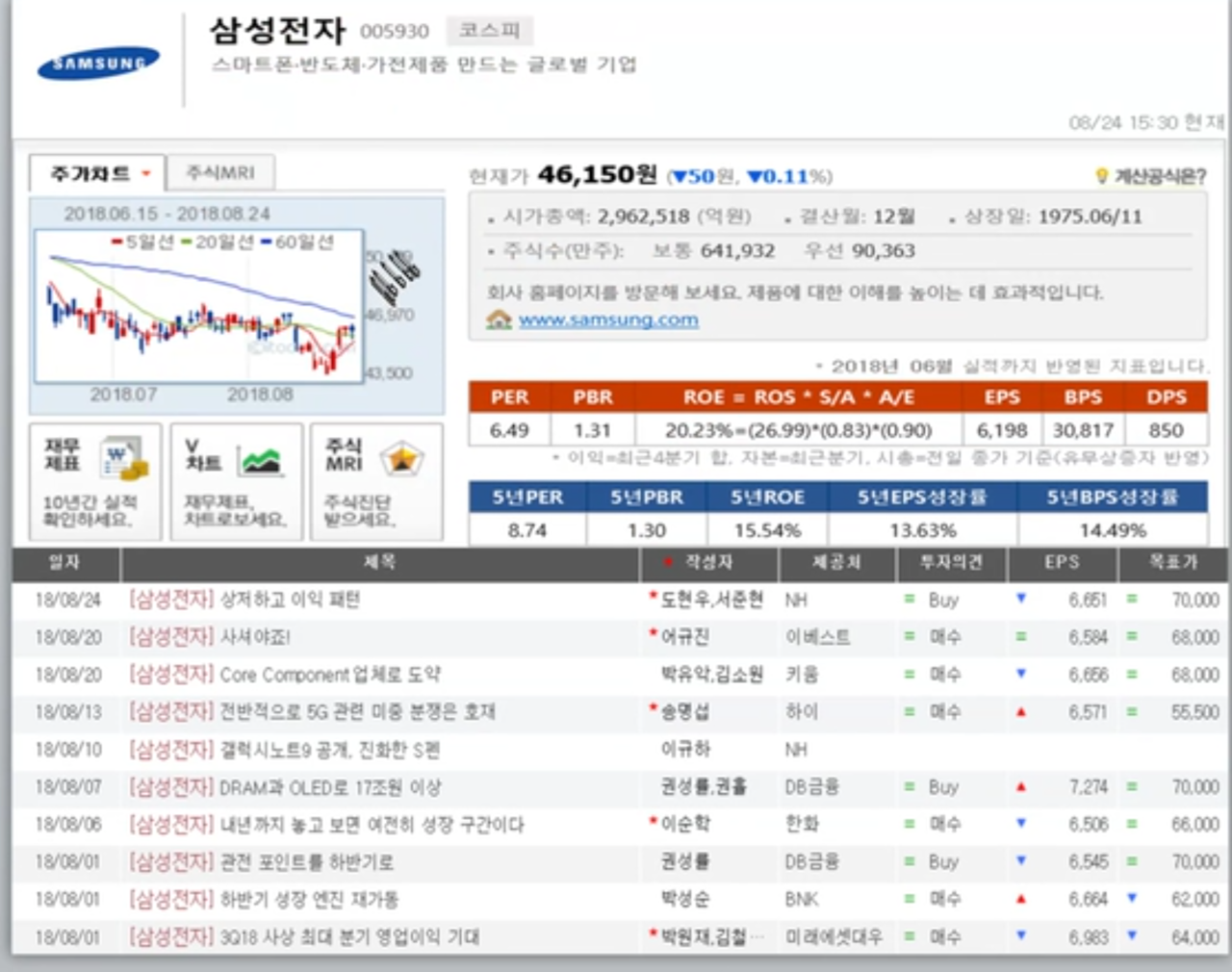The height and width of the screenshot is (972, 1232).
Task: Open the V차트 chart icon
Action: 260,461
